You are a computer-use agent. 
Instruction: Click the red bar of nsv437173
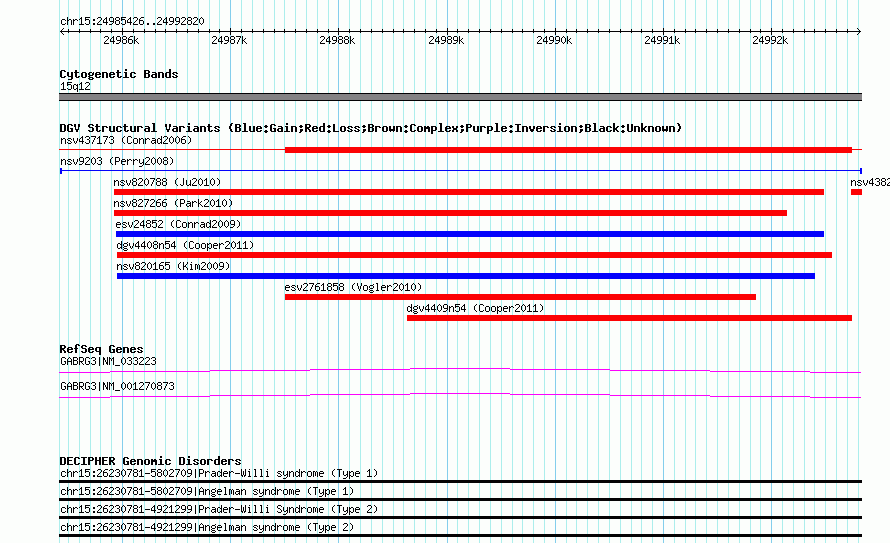click(568, 150)
